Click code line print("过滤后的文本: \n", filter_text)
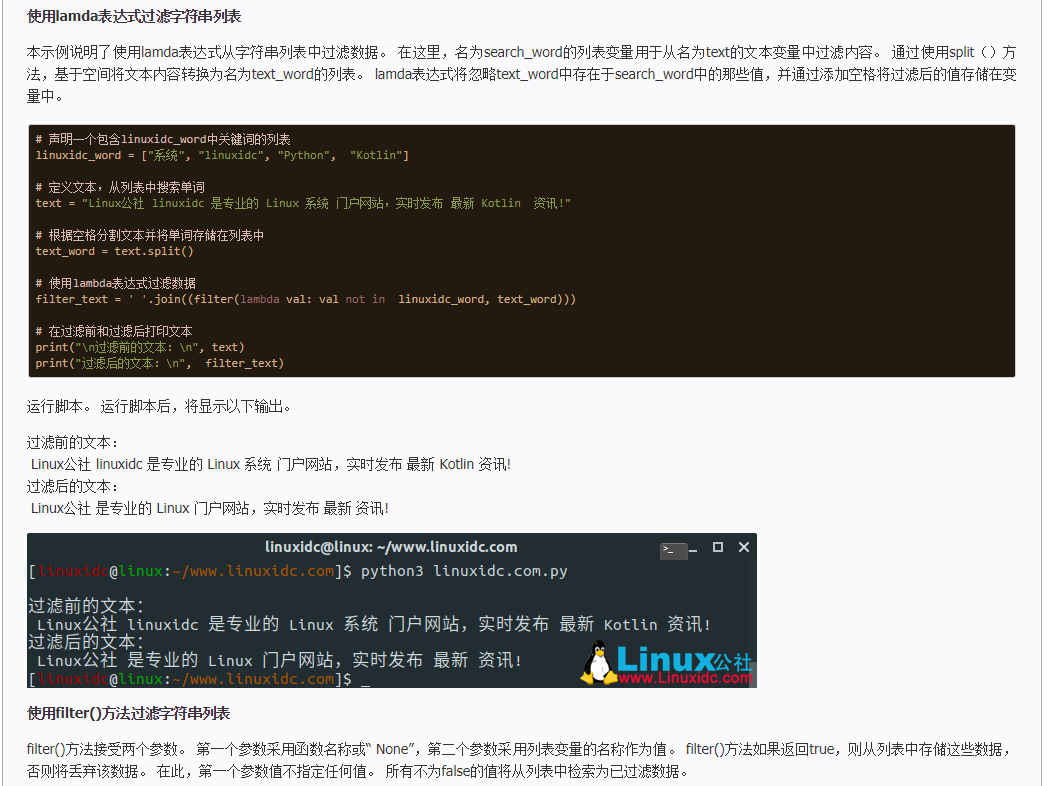 point(160,363)
